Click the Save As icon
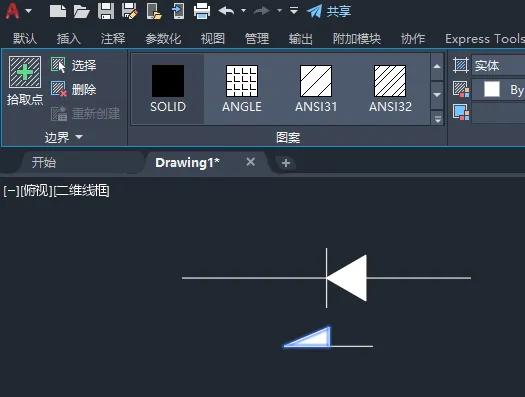 [x=130, y=11]
